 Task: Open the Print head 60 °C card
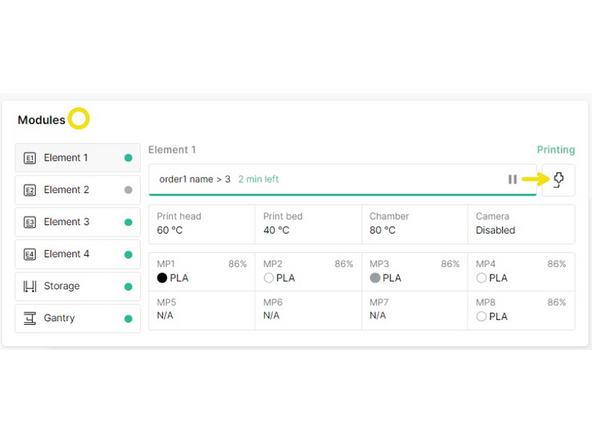[x=202, y=224]
